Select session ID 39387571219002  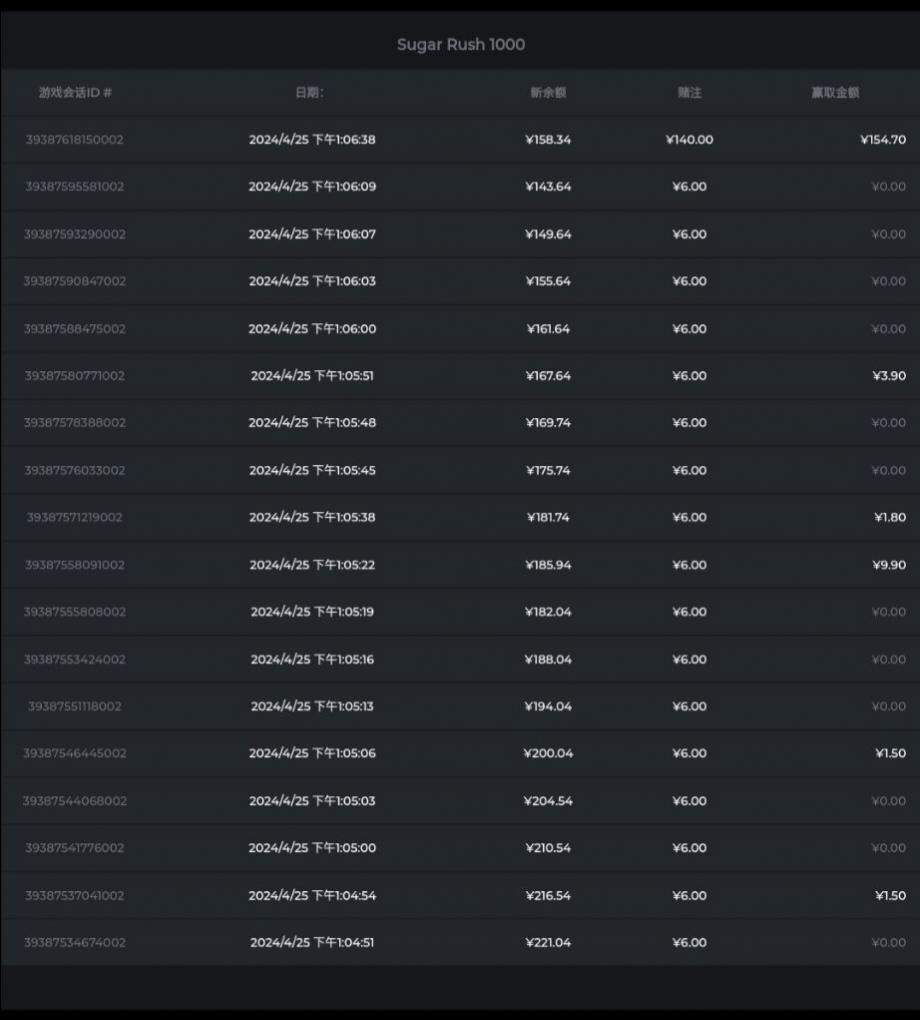tap(75, 517)
